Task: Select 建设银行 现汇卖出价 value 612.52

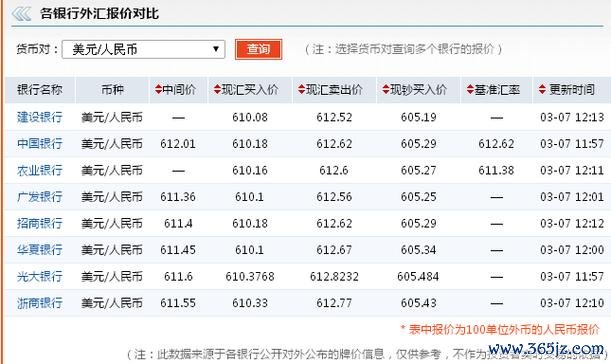Action: pos(334,117)
